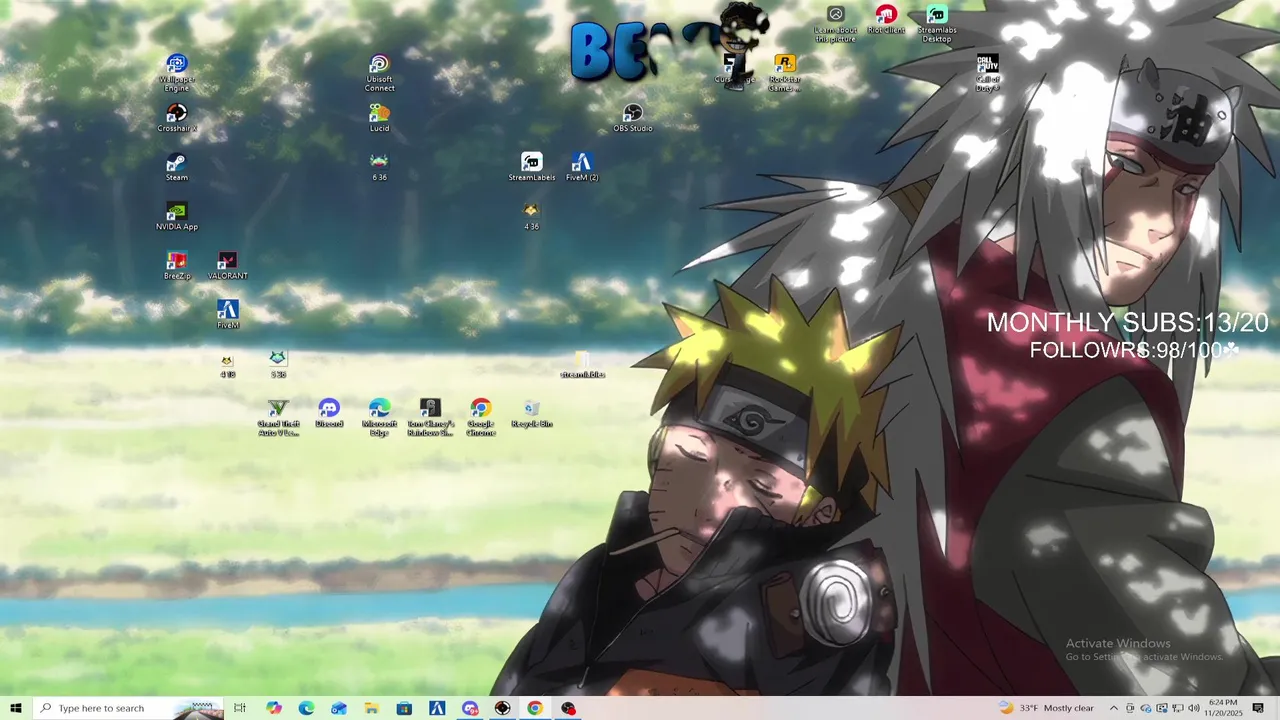Screen dimensions: 1280x720
Task: Select the BreeZip desktop icon
Action: (x=177, y=265)
